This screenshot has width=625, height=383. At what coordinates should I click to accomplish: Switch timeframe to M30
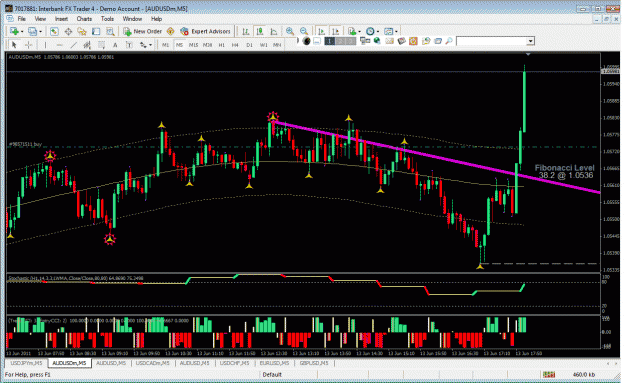(x=207, y=45)
